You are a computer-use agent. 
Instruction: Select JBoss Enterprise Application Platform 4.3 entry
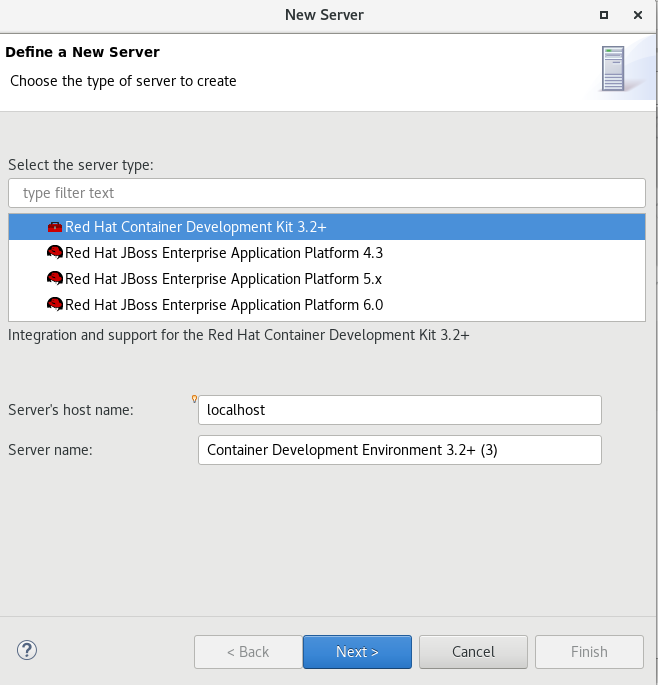click(224, 253)
